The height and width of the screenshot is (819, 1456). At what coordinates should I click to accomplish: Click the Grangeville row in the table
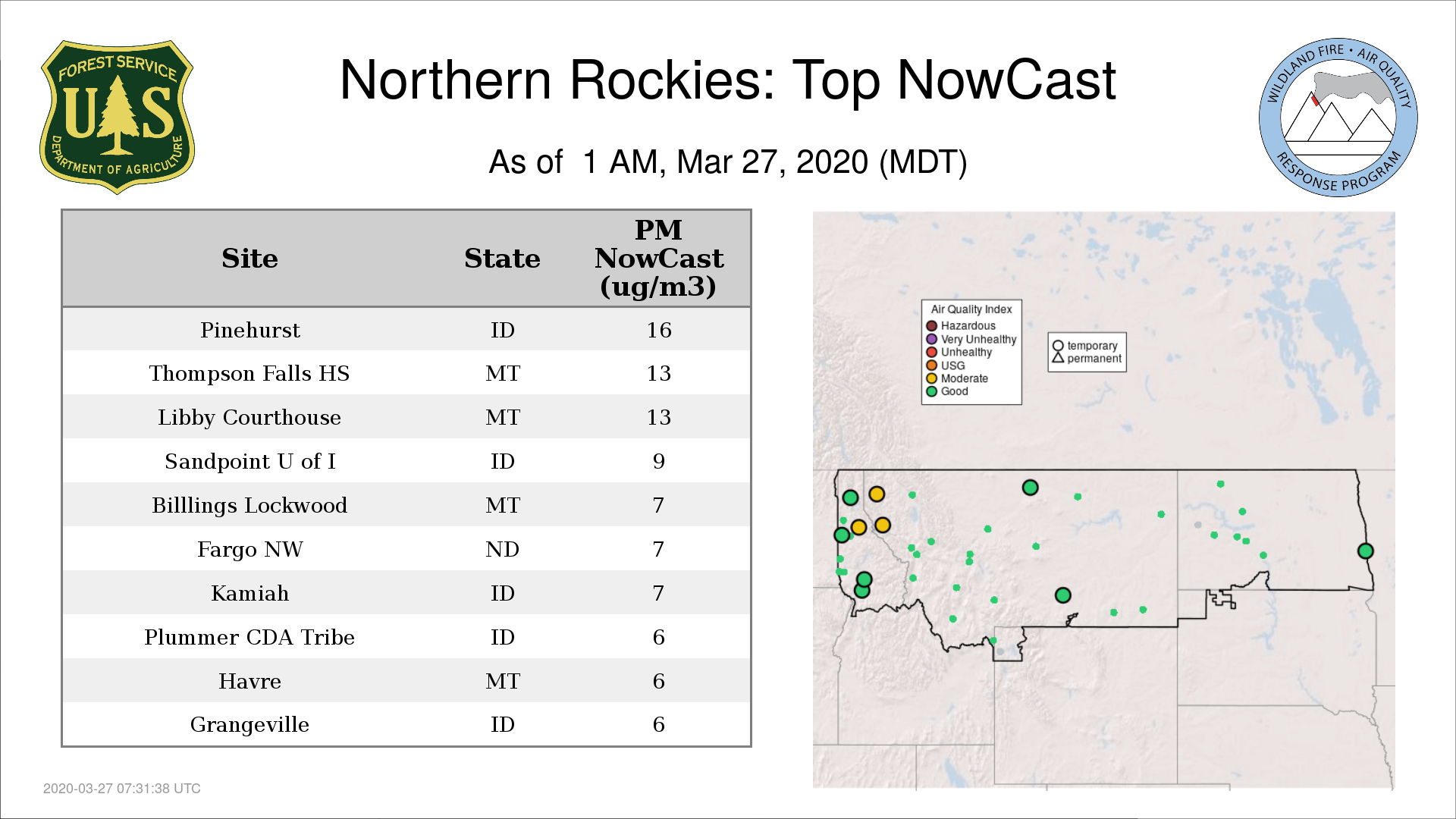[249, 725]
